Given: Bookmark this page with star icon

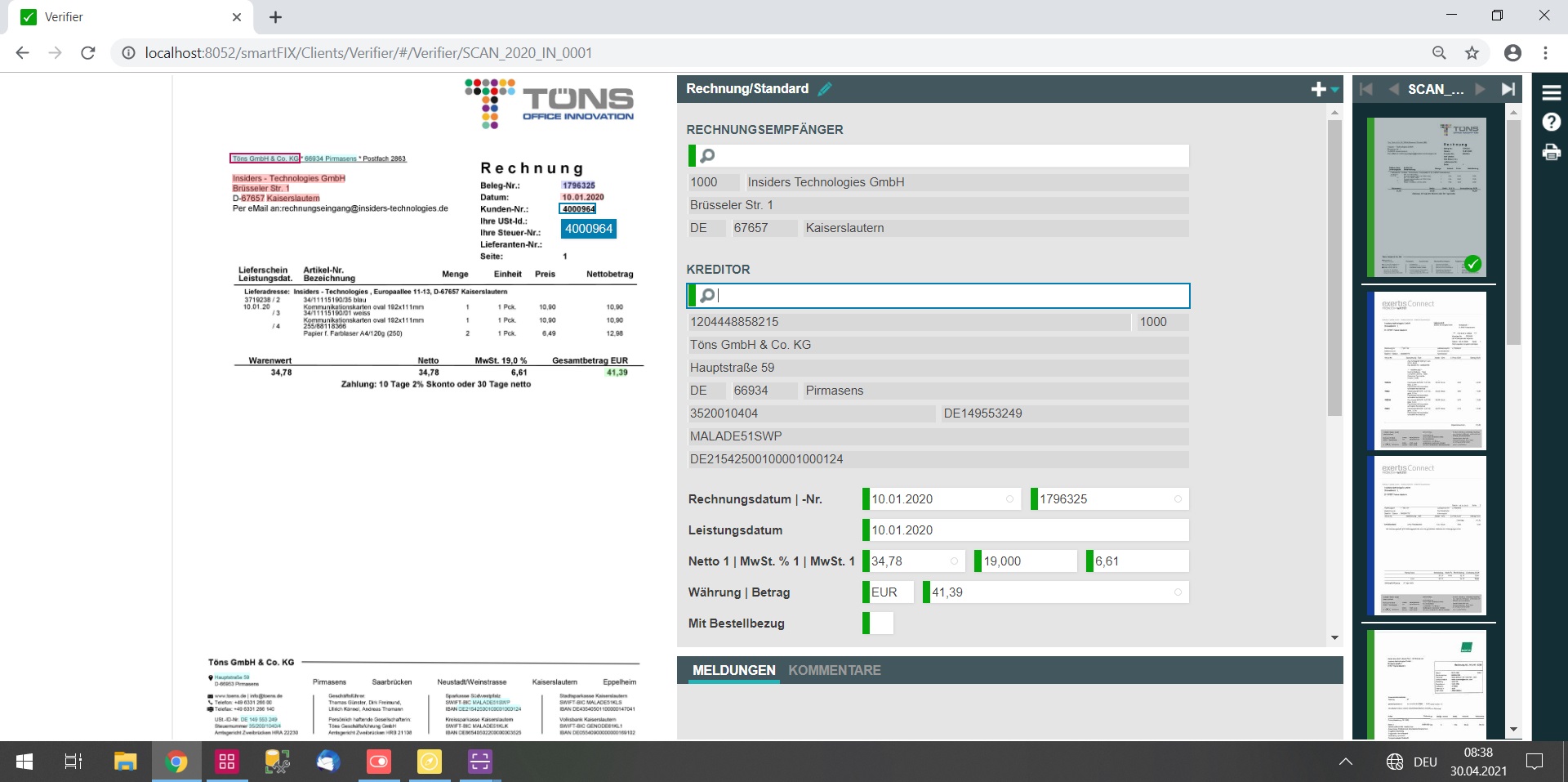Looking at the screenshot, I should tap(1472, 53).
